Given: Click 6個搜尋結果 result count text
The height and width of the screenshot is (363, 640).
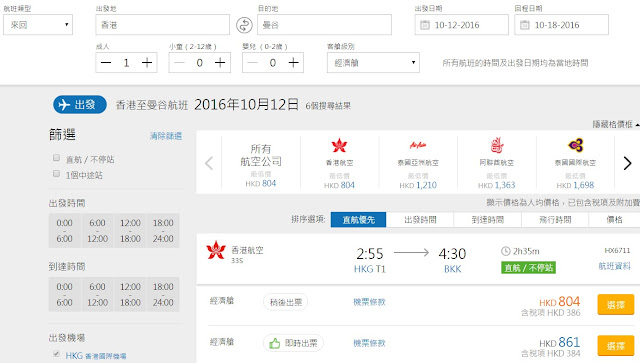Looking at the screenshot, I should 328,106.
